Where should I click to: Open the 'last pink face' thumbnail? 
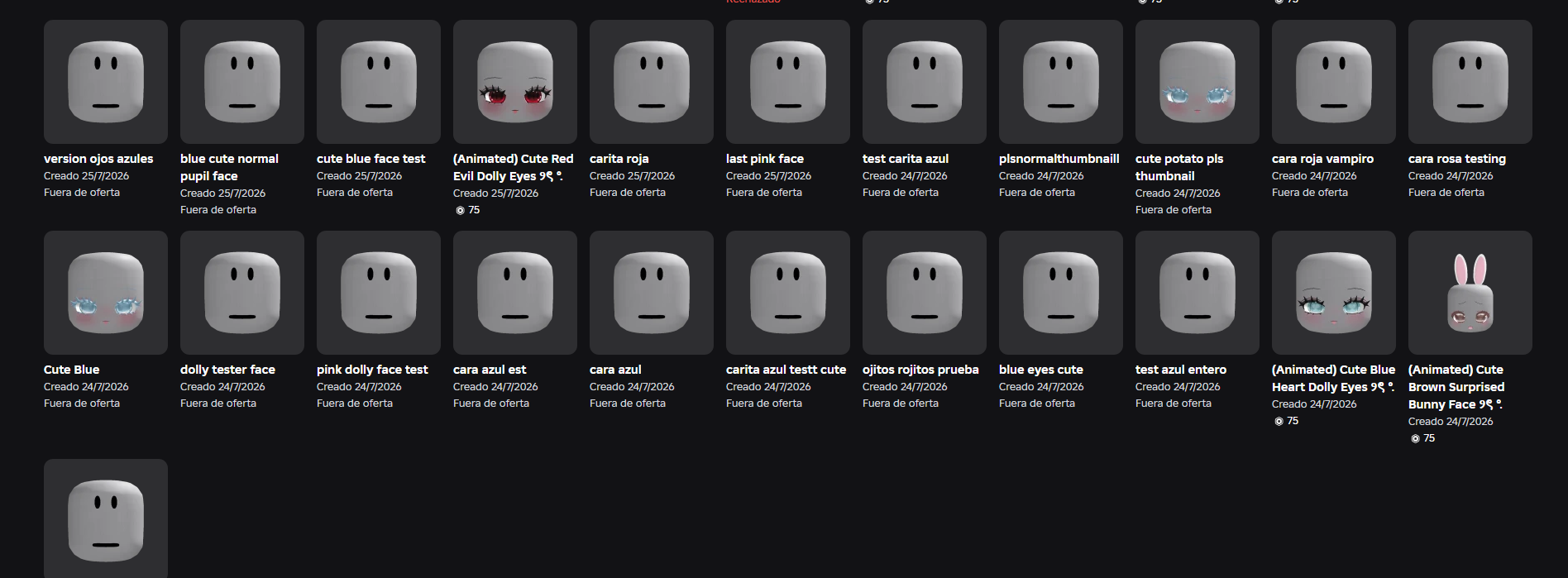click(788, 82)
